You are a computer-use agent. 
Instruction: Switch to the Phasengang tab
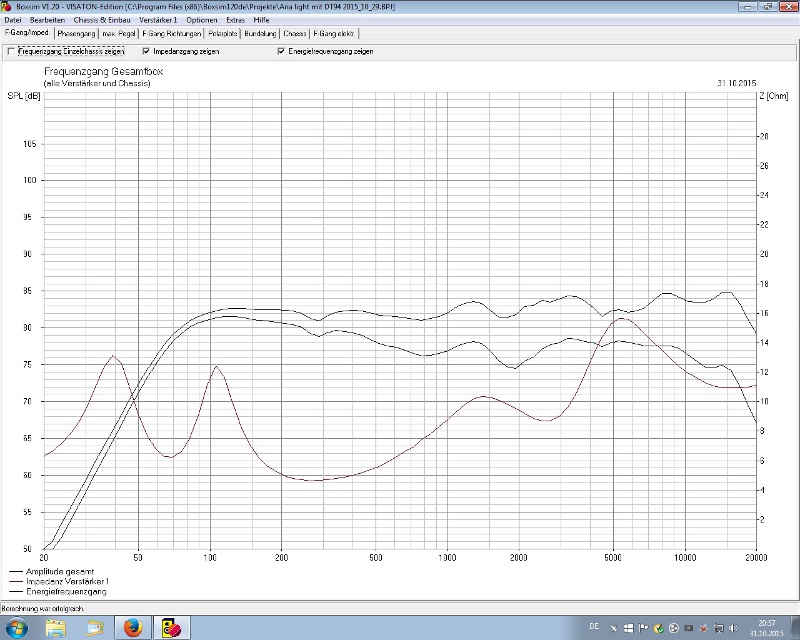pyautogui.click(x=75, y=33)
